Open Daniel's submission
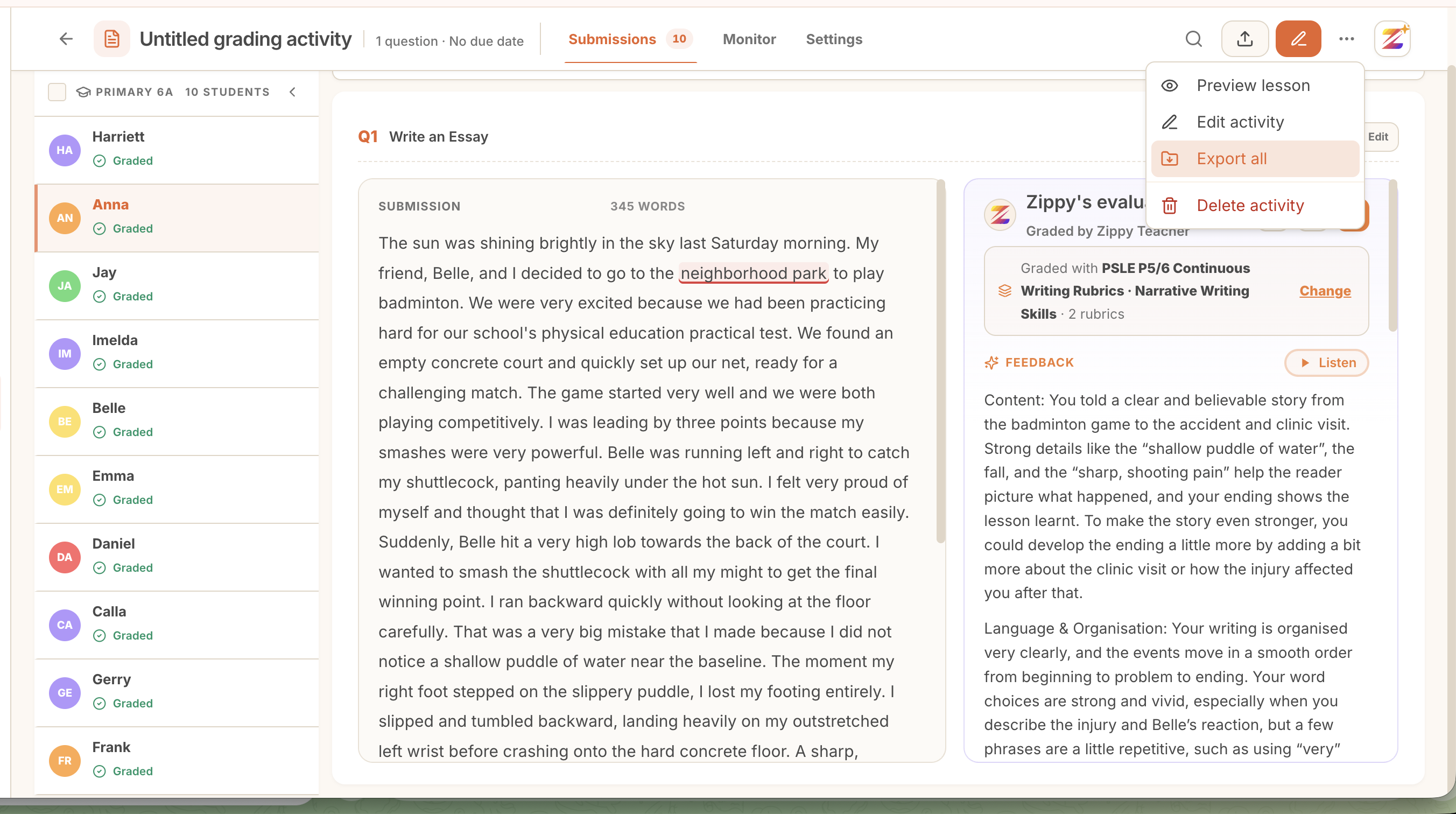 (x=177, y=557)
